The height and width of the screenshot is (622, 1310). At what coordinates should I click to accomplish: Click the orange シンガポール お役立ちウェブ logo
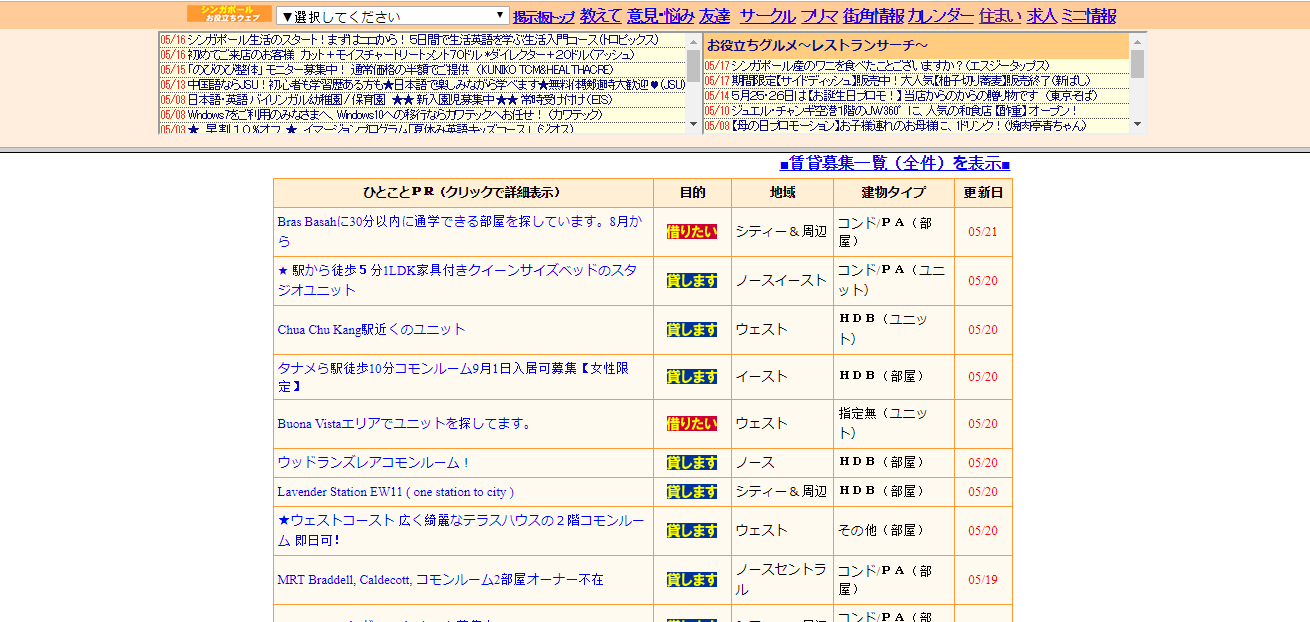[229, 14]
